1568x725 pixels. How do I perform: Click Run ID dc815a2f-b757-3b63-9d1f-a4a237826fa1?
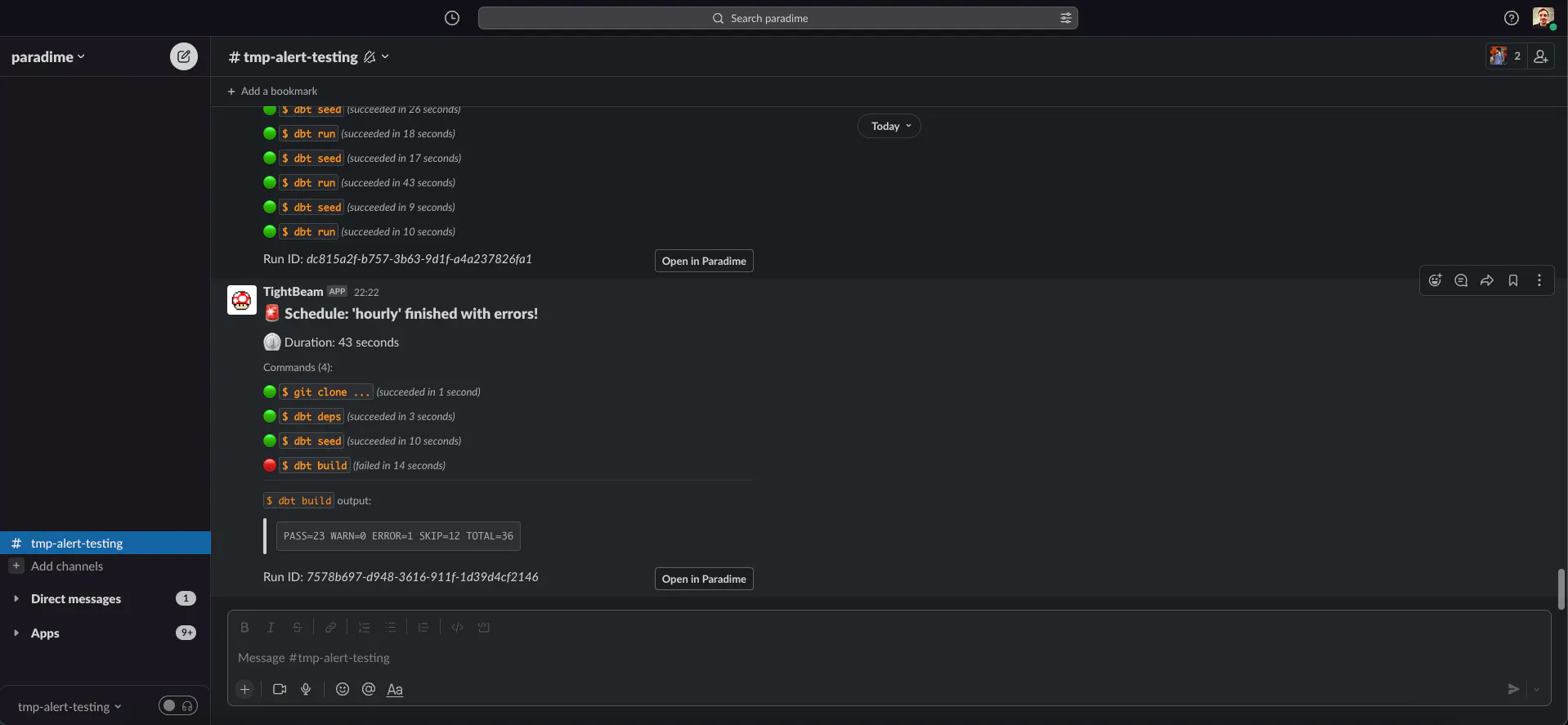coord(397,259)
